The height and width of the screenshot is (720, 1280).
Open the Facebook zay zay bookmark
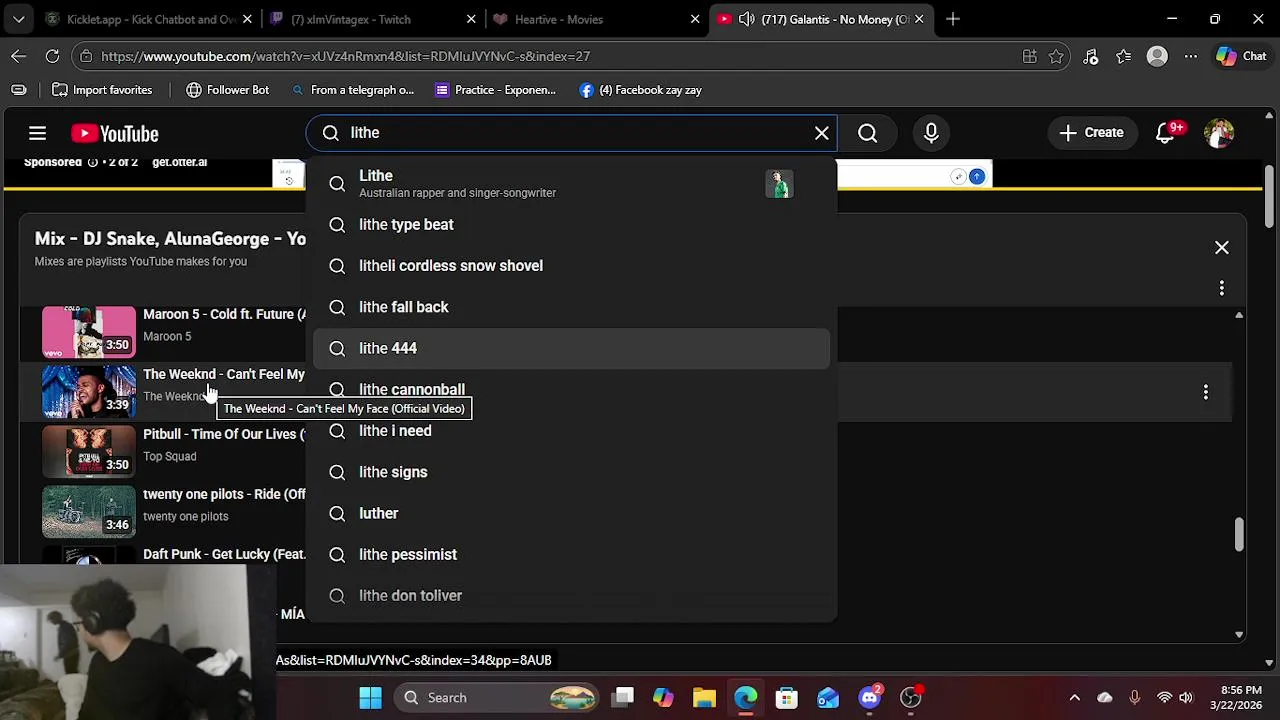(x=640, y=90)
